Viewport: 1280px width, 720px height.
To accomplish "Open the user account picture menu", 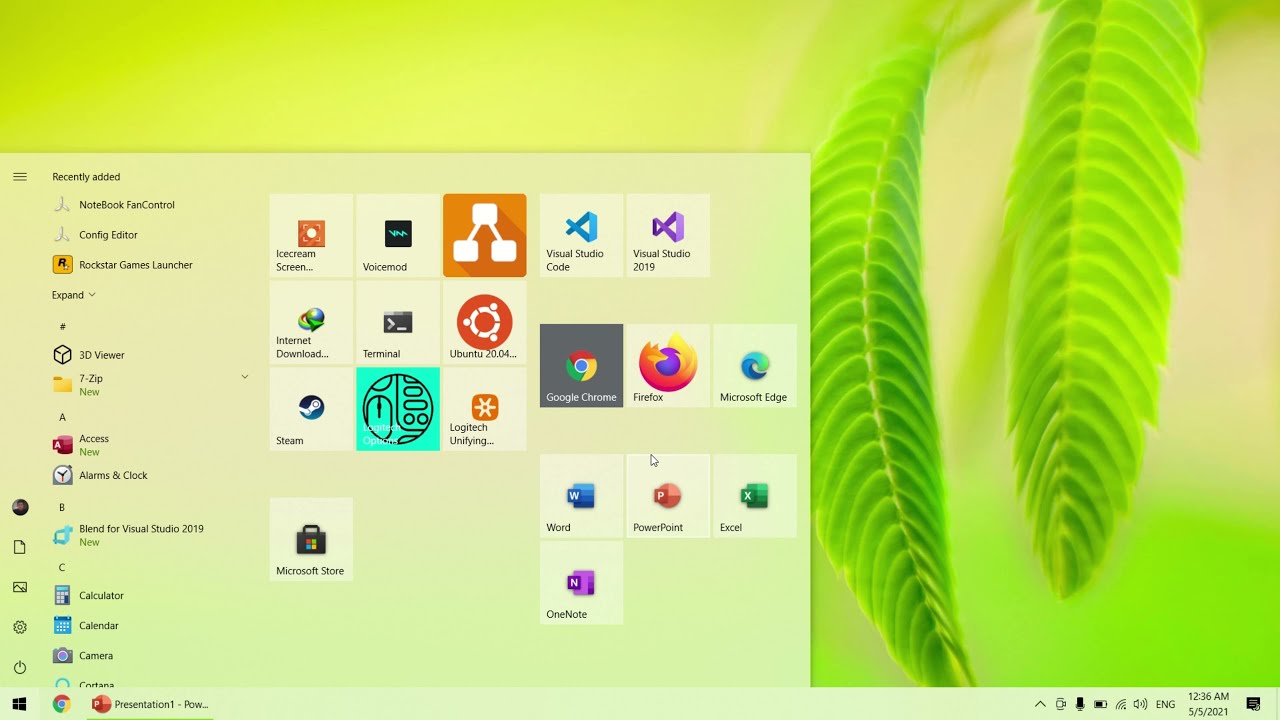I will click(20, 507).
